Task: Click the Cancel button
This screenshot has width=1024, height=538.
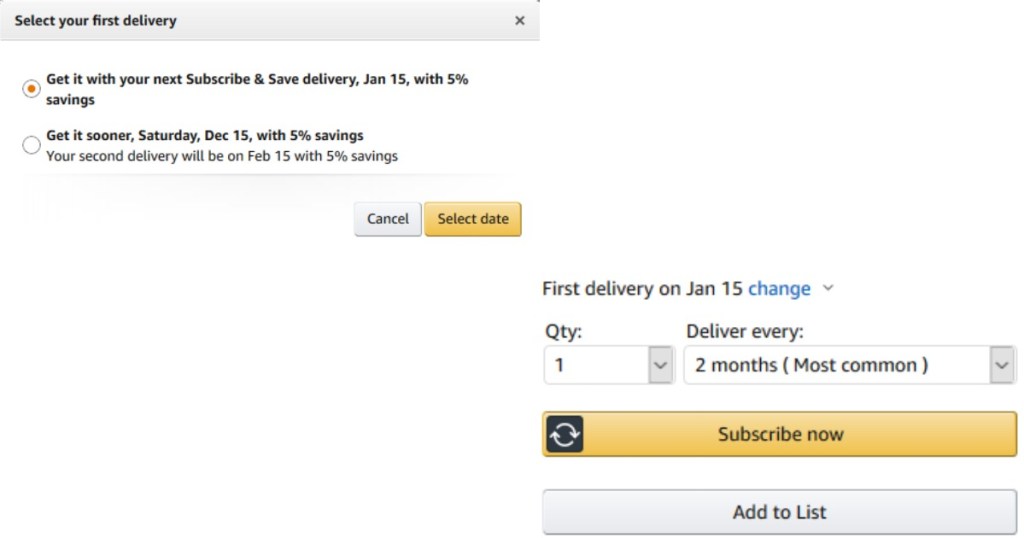Action: tap(387, 219)
